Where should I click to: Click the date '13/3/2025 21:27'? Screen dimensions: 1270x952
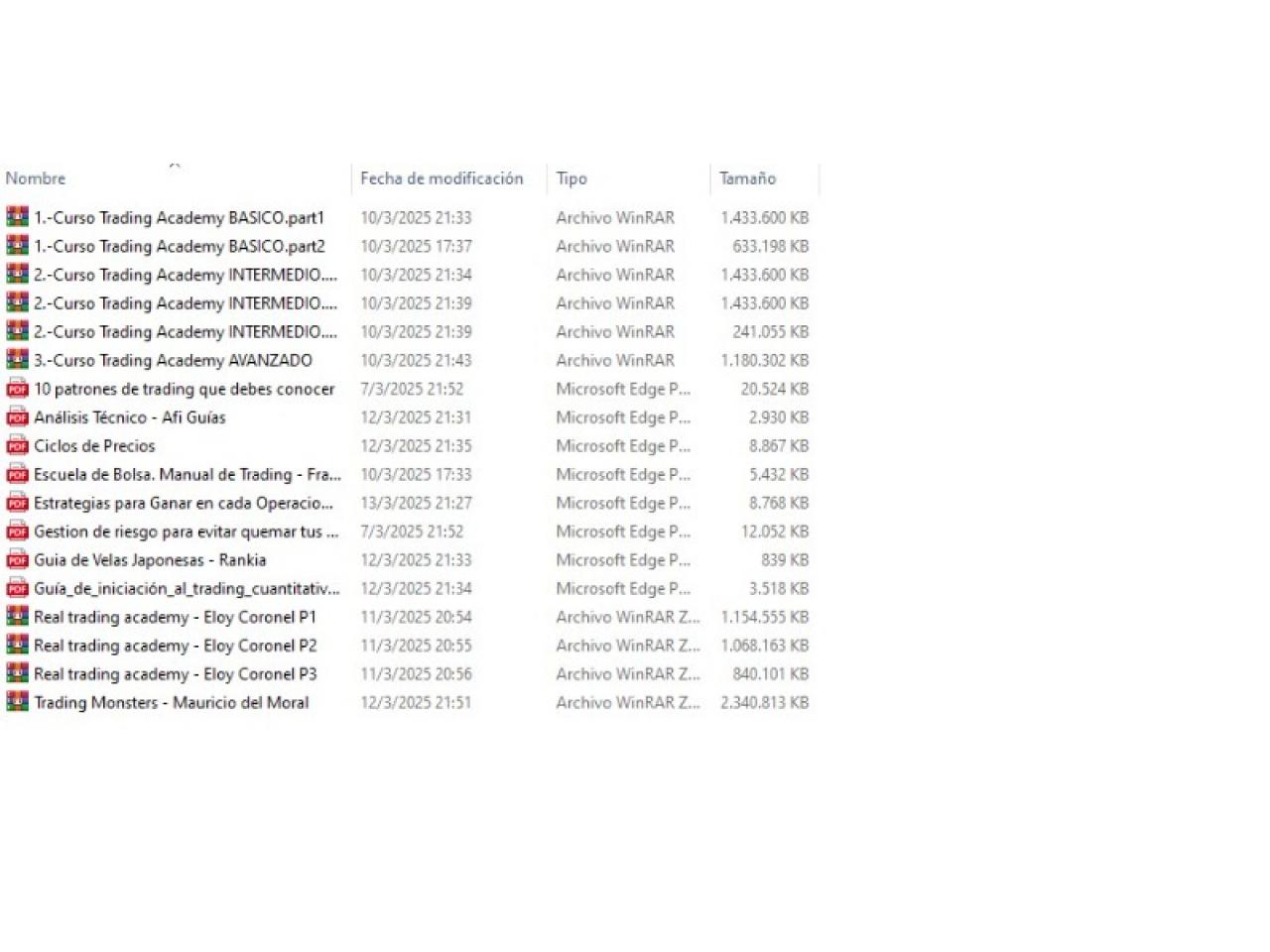[416, 503]
